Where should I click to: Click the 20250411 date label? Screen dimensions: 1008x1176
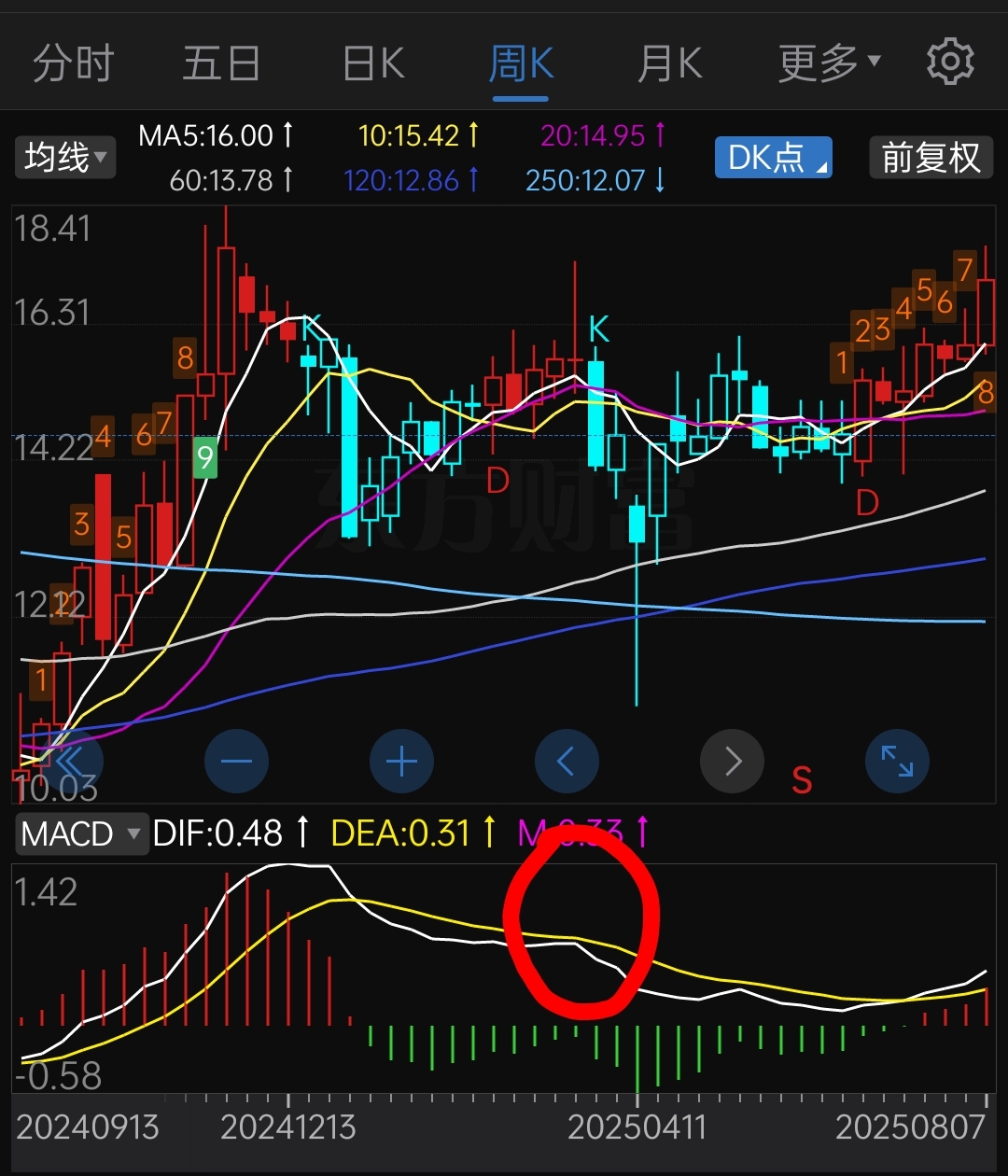637,1127
